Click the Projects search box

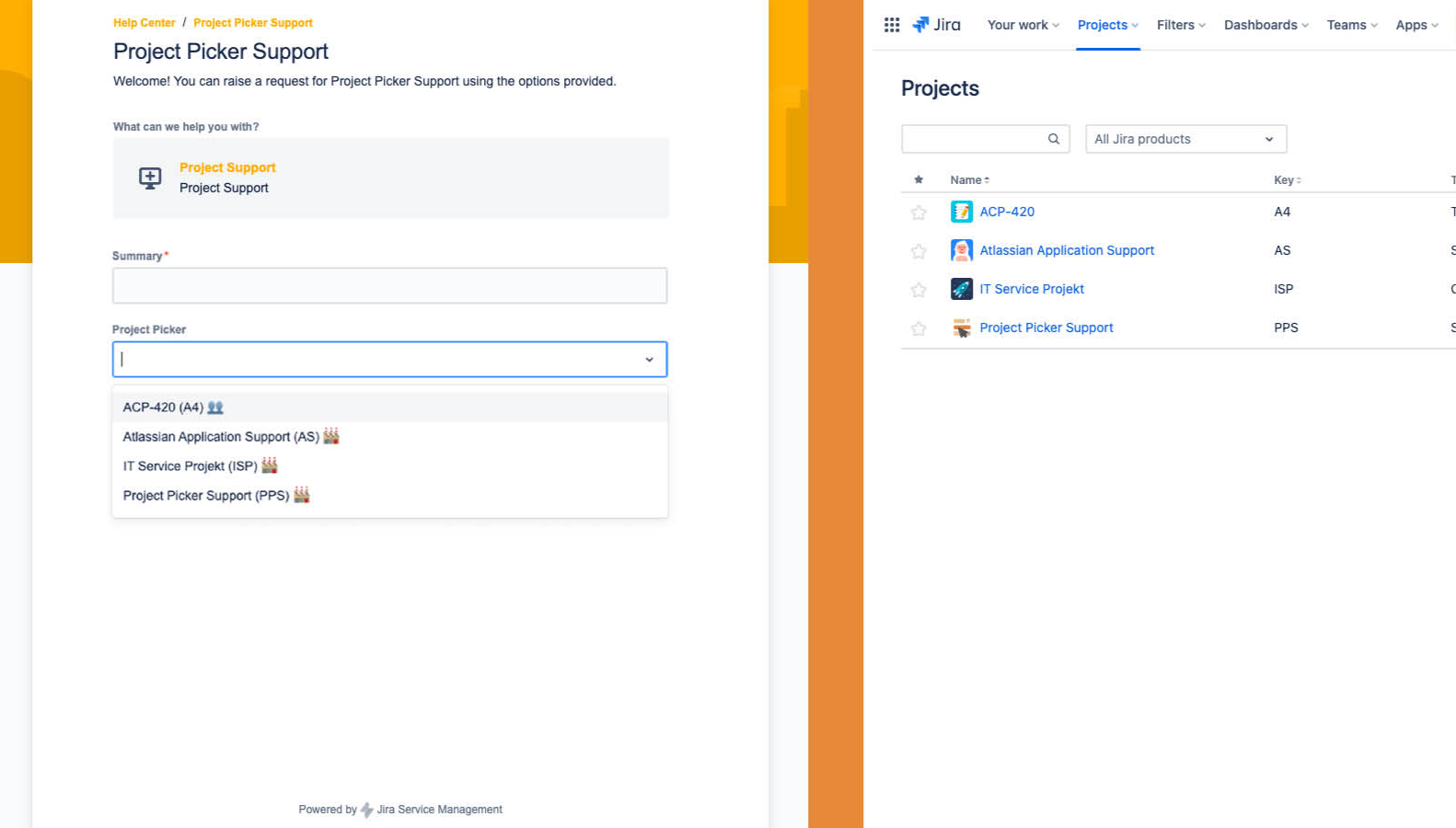(986, 139)
